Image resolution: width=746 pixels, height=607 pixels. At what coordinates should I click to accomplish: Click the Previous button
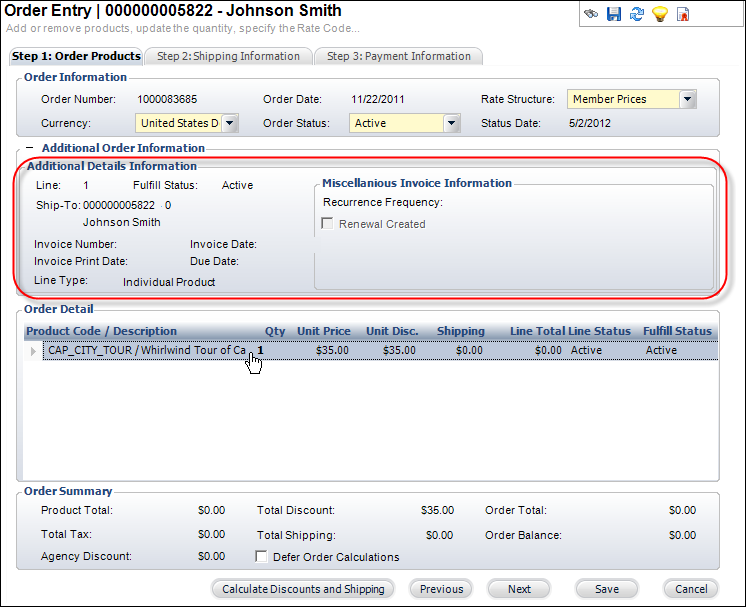(441, 589)
